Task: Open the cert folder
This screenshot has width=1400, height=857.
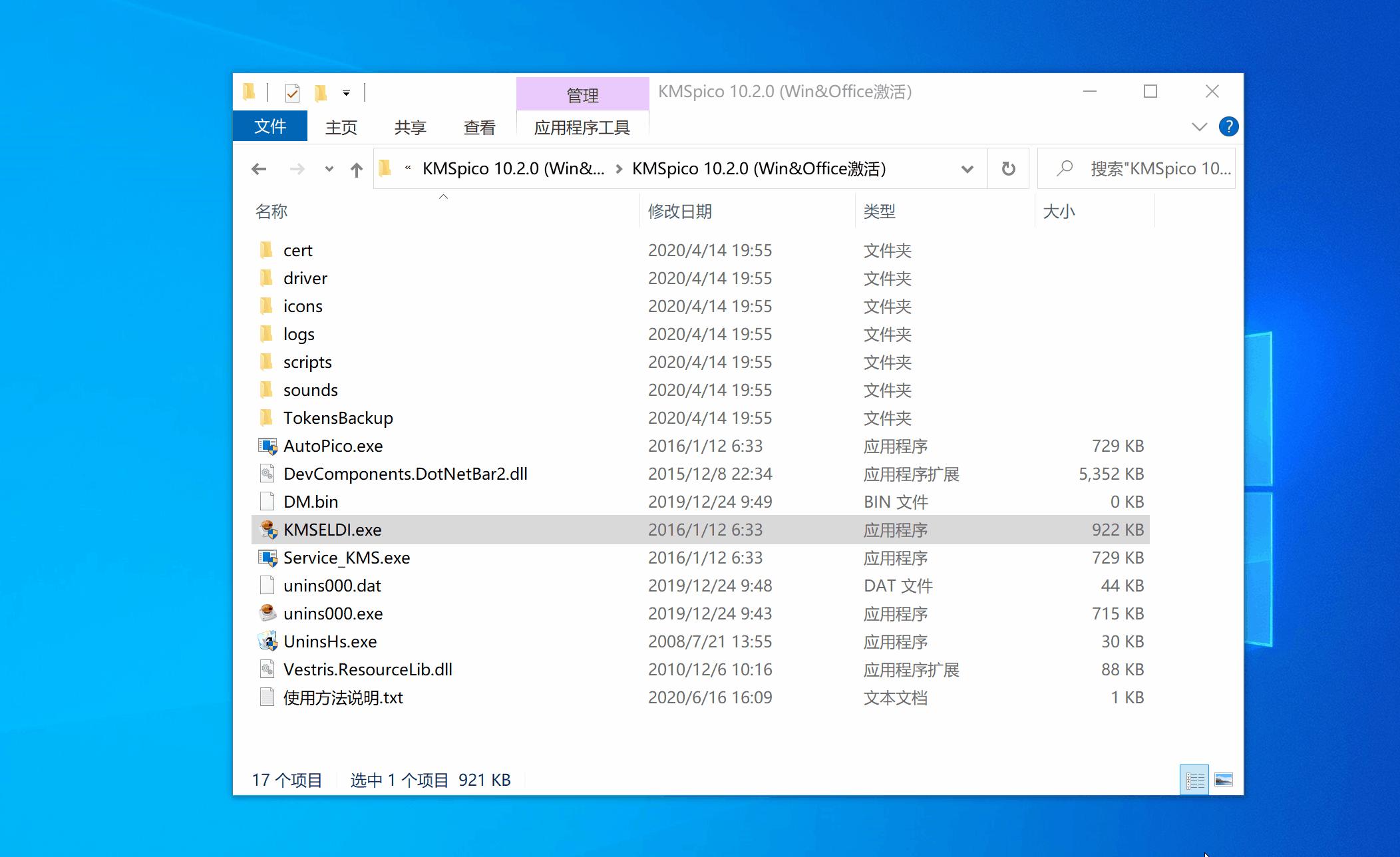Action: [x=297, y=250]
